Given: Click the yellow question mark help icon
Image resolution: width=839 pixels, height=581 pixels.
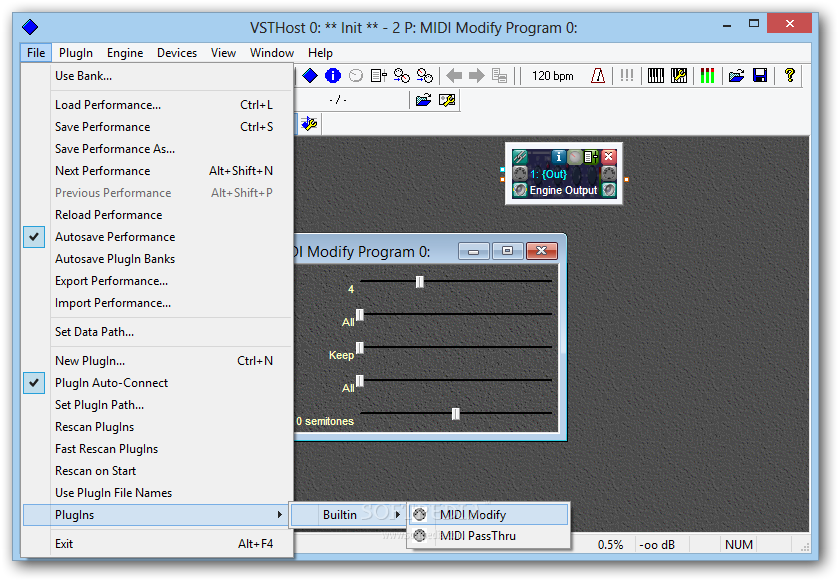Looking at the screenshot, I should pyautogui.click(x=790, y=75).
